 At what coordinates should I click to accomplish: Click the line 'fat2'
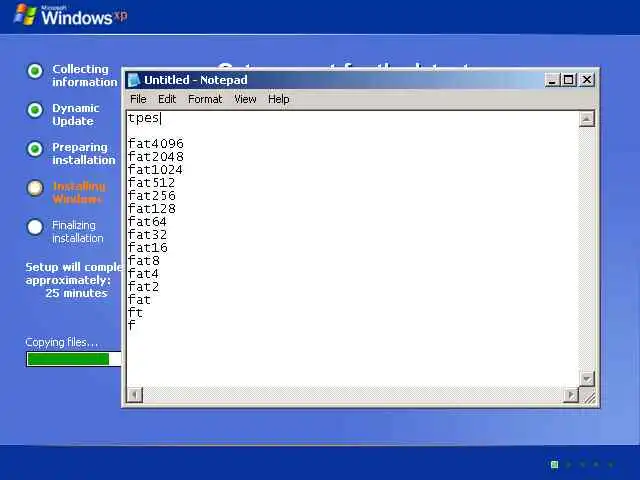coord(143,287)
